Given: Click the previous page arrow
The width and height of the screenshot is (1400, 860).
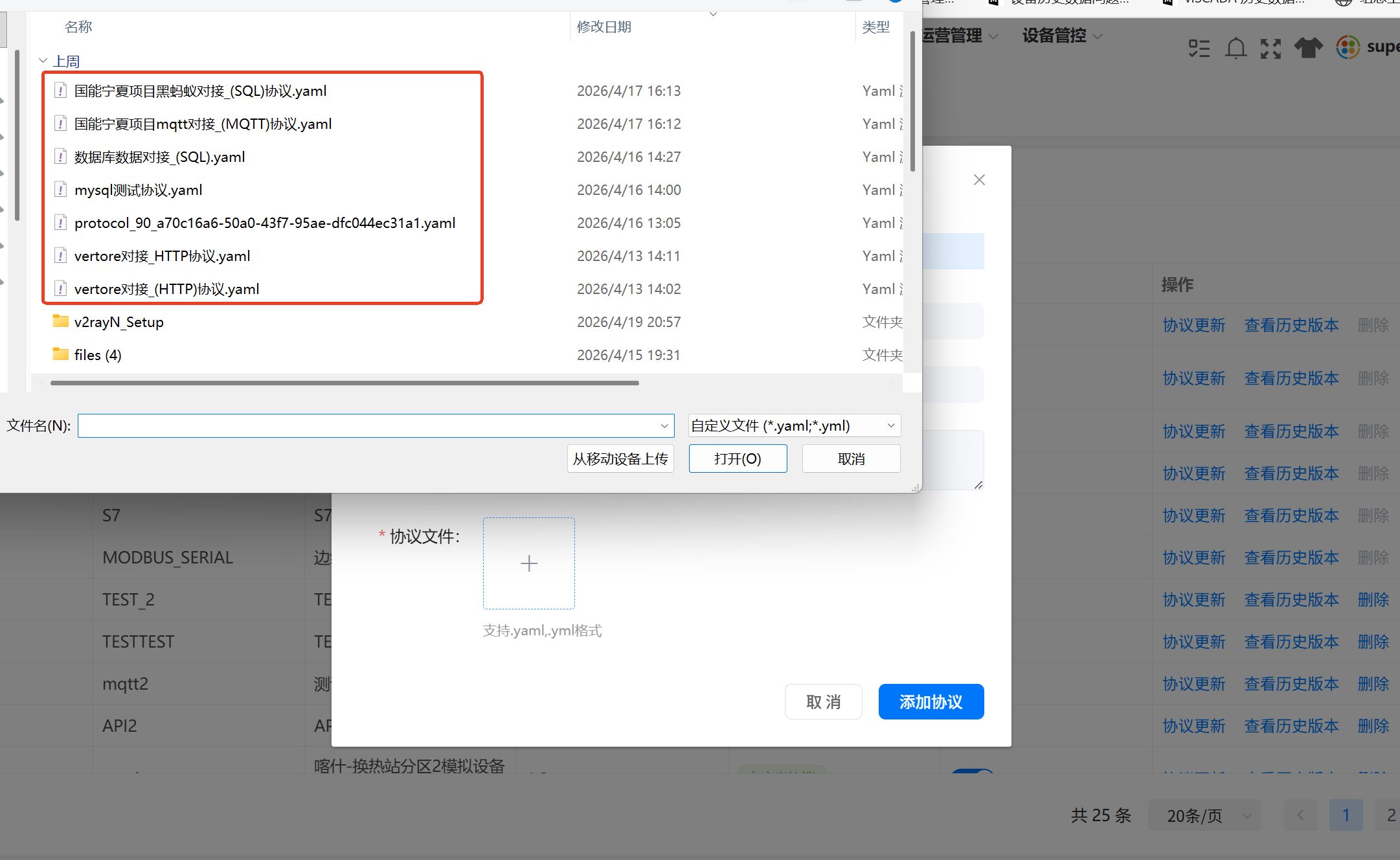Looking at the screenshot, I should pos(1300,815).
